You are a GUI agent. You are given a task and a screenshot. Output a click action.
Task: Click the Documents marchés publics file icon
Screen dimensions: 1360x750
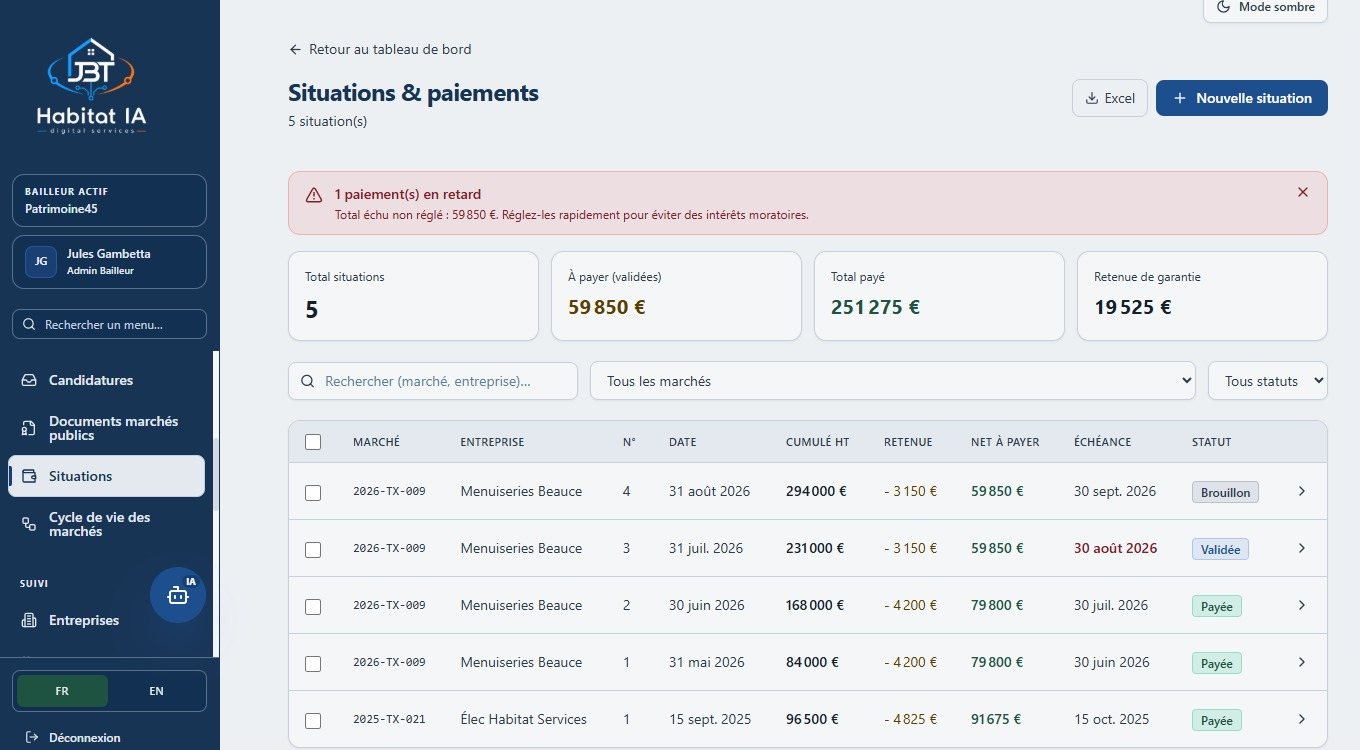pos(29,428)
